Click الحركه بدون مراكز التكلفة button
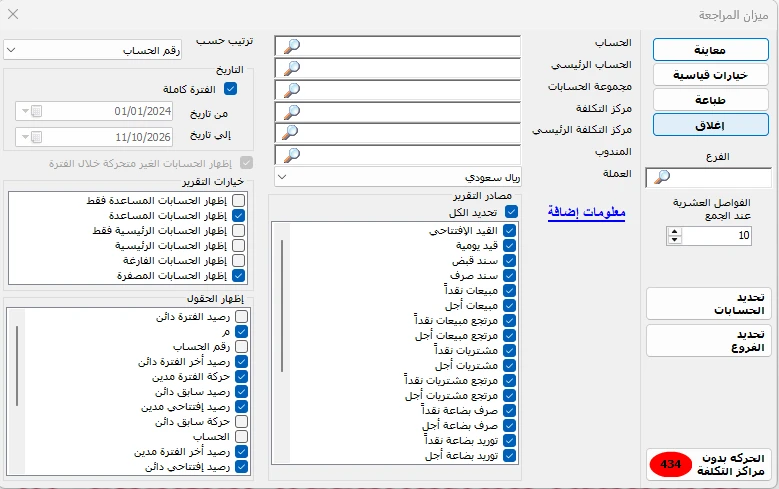 click(709, 465)
